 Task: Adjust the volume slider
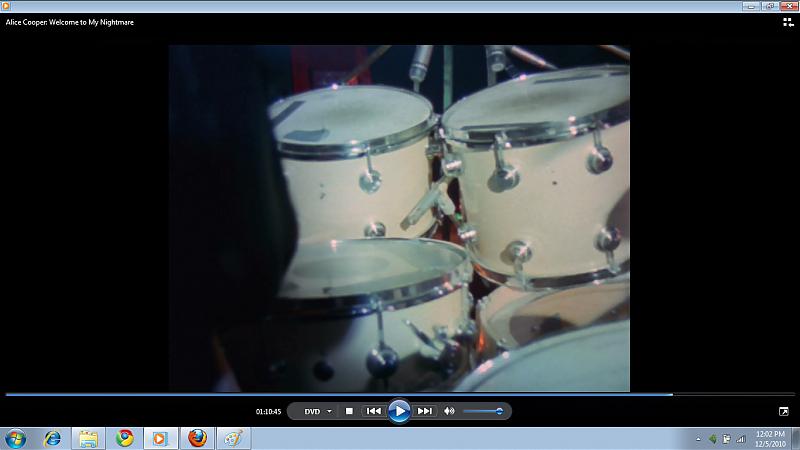tap(484, 411)
